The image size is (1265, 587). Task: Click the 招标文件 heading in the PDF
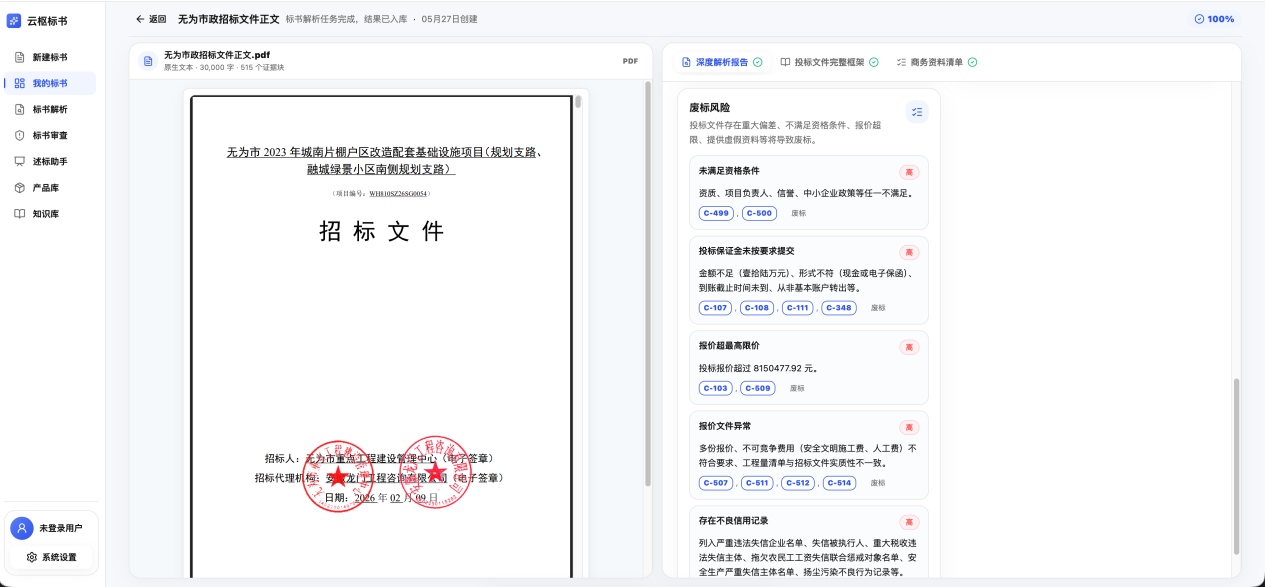[381, 231]
